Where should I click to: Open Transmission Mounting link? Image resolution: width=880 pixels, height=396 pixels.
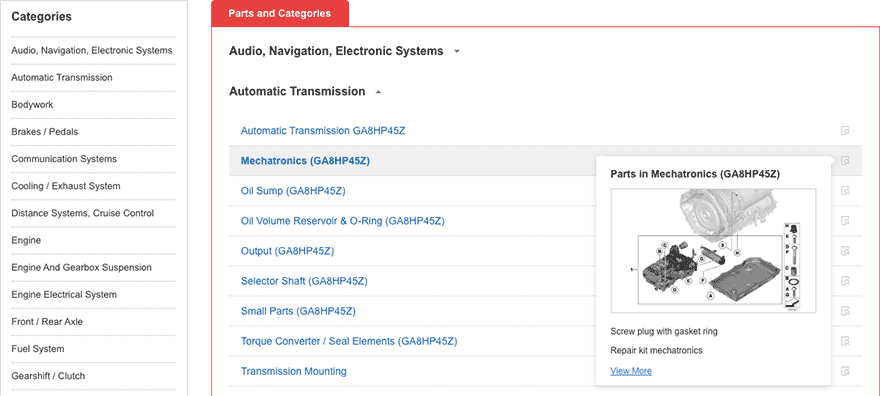[x=294, y=371]
